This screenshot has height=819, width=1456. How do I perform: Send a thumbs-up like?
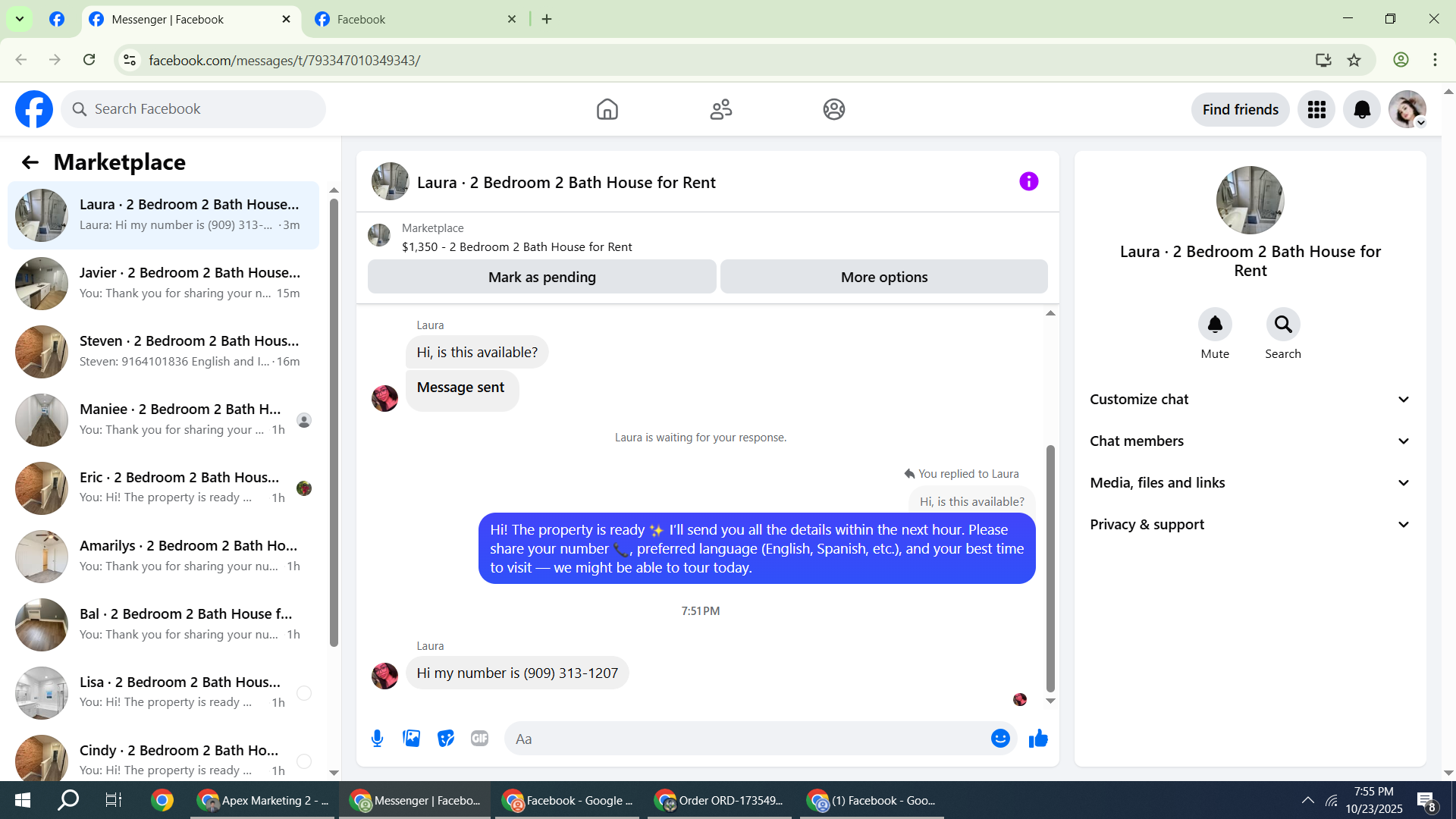point(1038,739)
